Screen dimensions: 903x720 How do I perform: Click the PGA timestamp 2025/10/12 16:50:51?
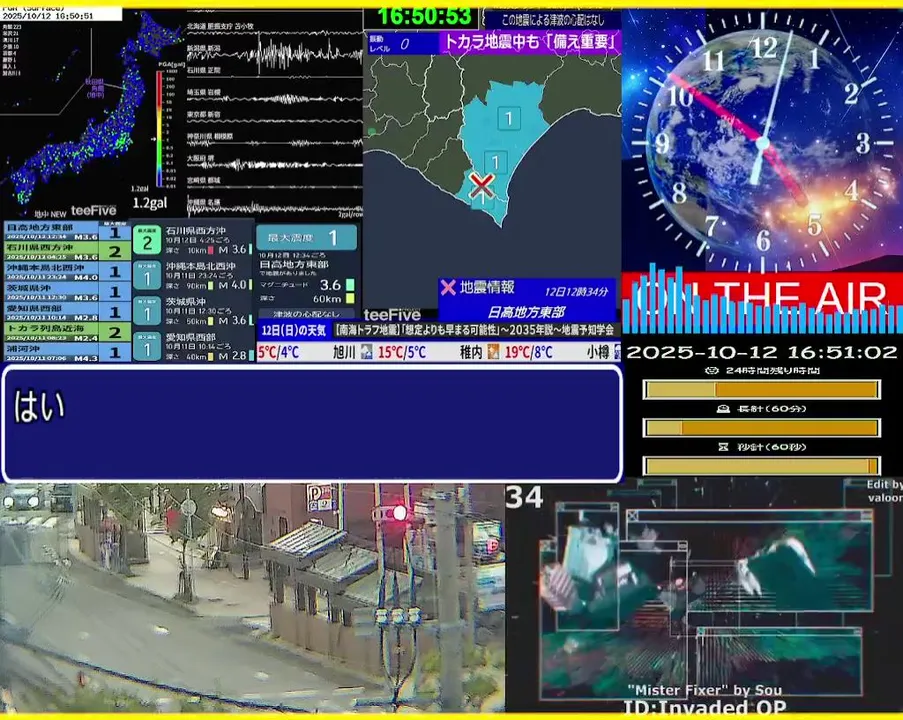click(48, 16)
